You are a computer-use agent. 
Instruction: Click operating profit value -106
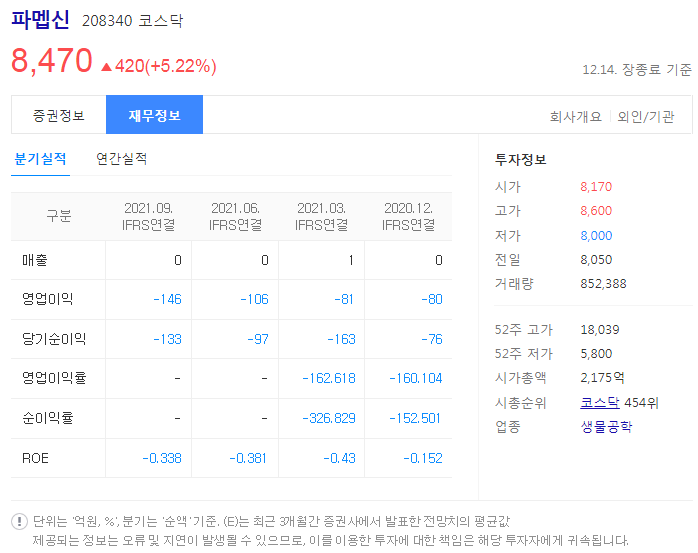(254, 299)
